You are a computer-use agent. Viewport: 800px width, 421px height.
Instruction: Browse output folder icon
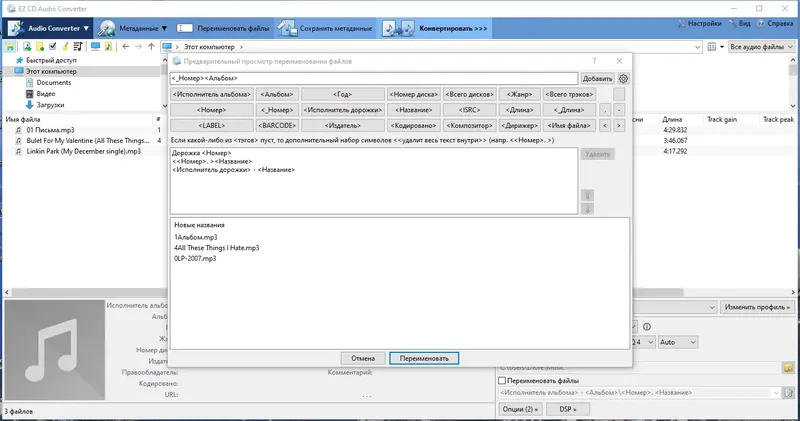pyautogui.click(x=788, y=367)
